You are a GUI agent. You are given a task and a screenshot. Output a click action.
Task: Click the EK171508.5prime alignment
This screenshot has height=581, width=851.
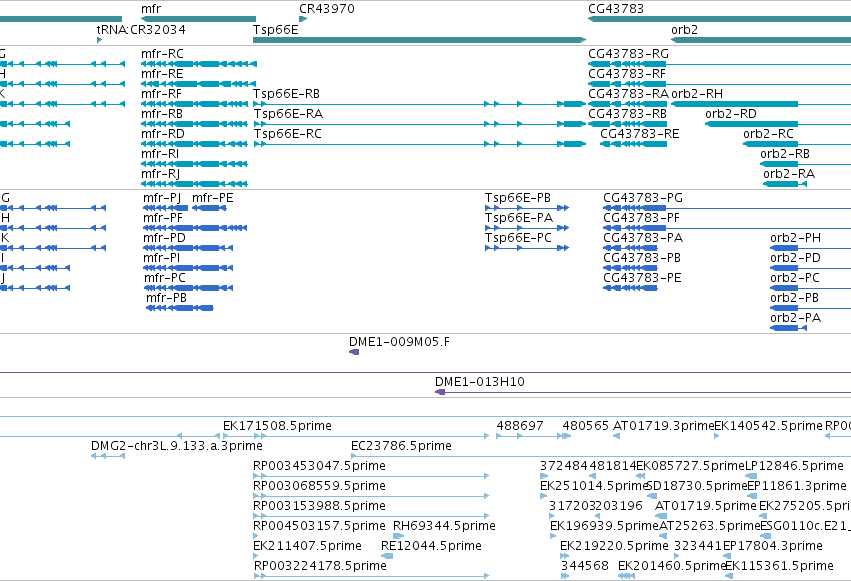click(356, 436)
